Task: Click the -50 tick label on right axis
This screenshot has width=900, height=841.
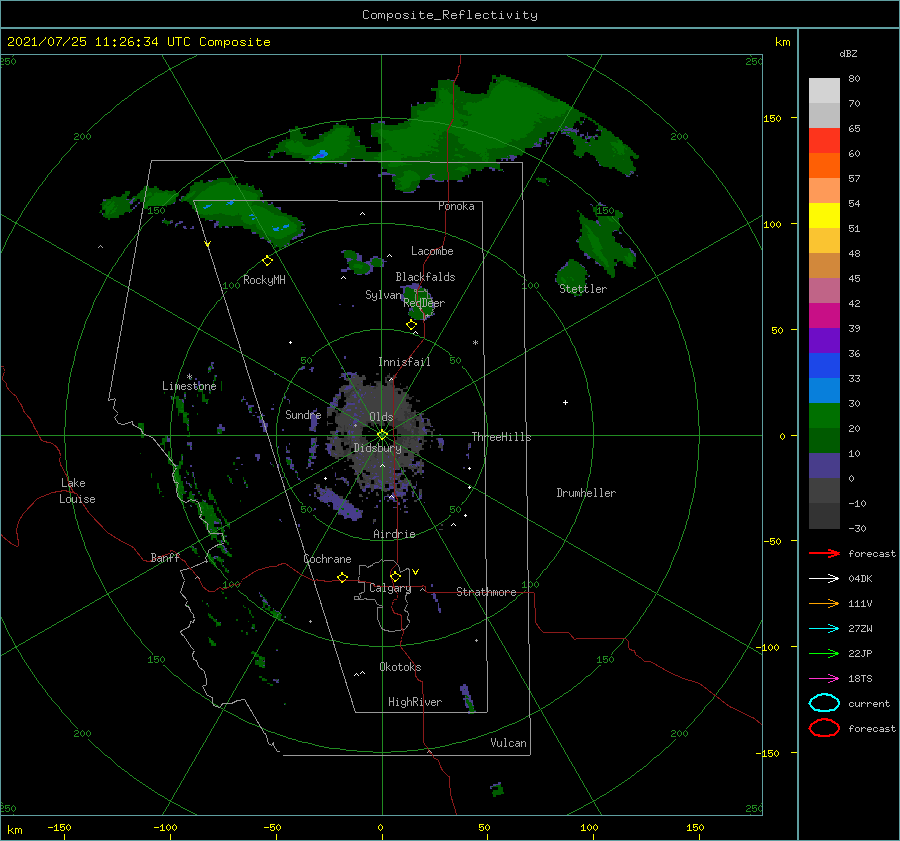Action: click(x=773, y=541)
